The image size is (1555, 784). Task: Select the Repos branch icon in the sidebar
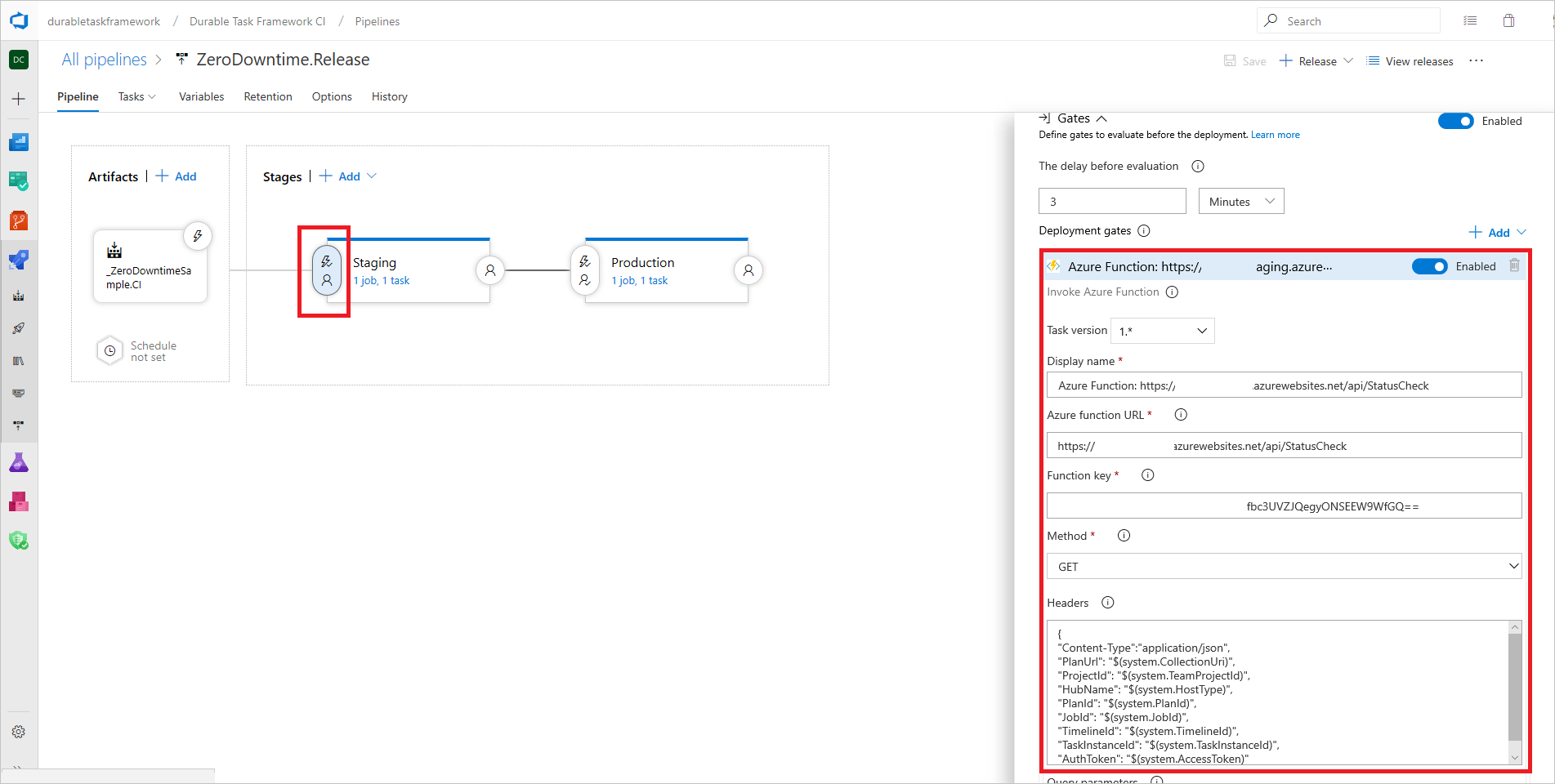(x=19, y=220)
